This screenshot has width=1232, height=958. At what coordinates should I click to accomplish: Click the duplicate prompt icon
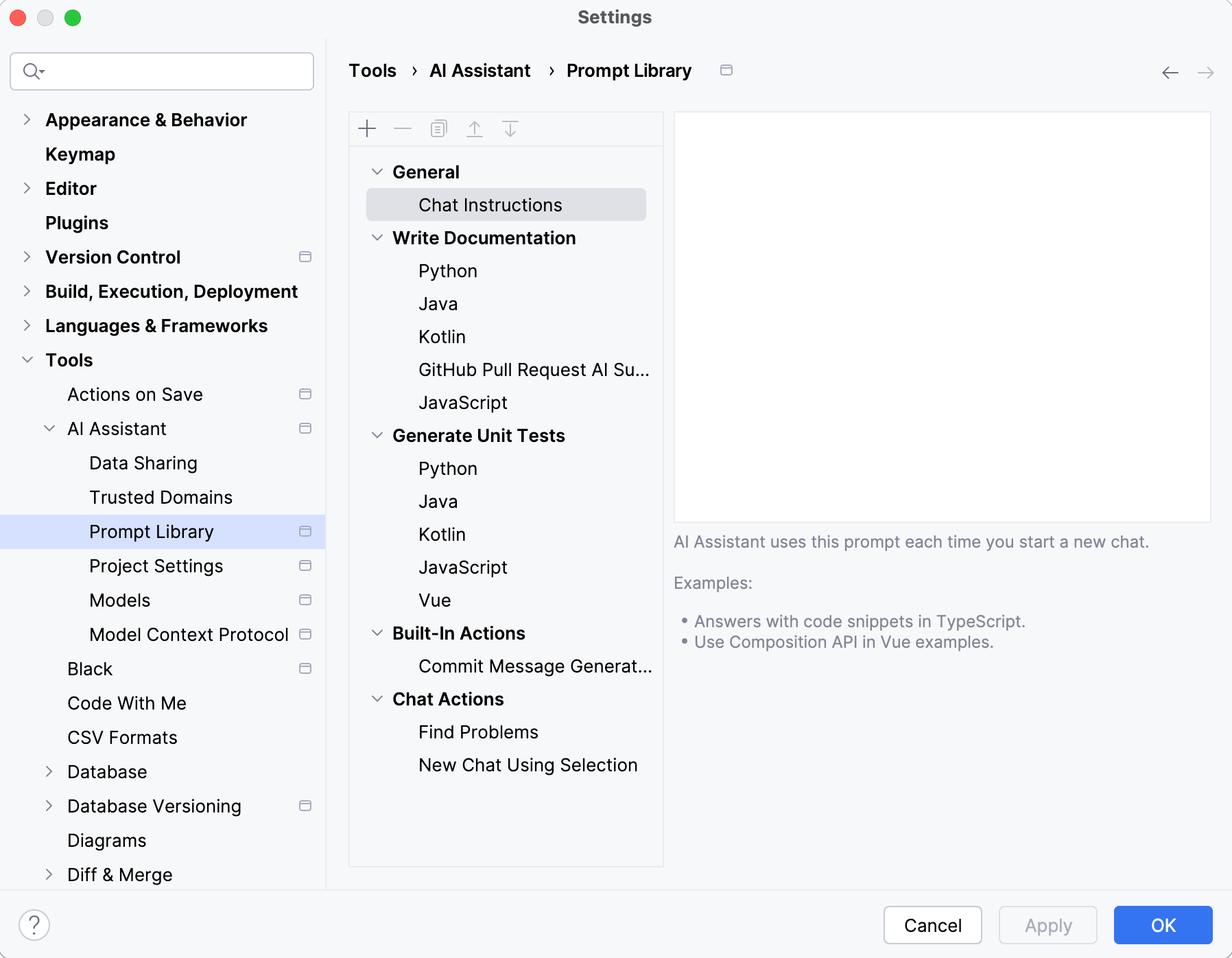tap(439, 129)
